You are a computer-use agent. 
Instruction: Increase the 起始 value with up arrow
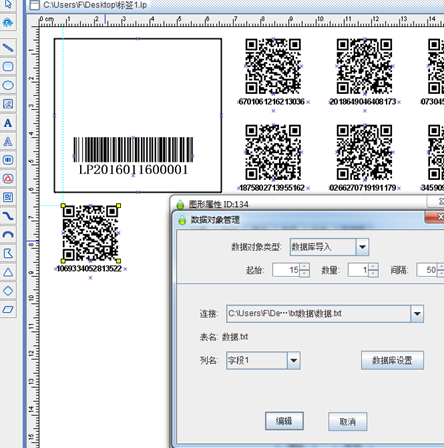pos(304,267)
